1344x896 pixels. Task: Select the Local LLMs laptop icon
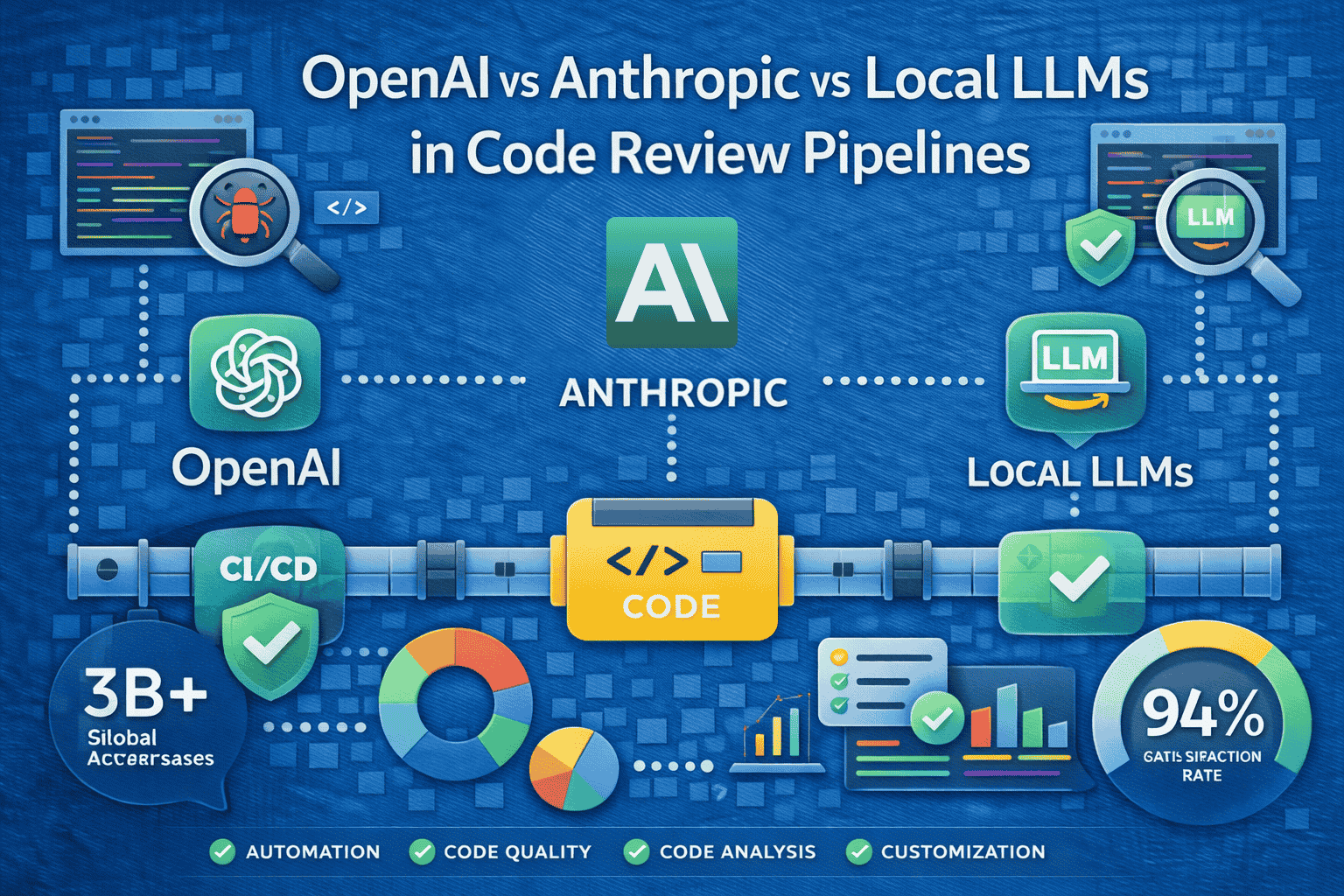(1073, 372)
